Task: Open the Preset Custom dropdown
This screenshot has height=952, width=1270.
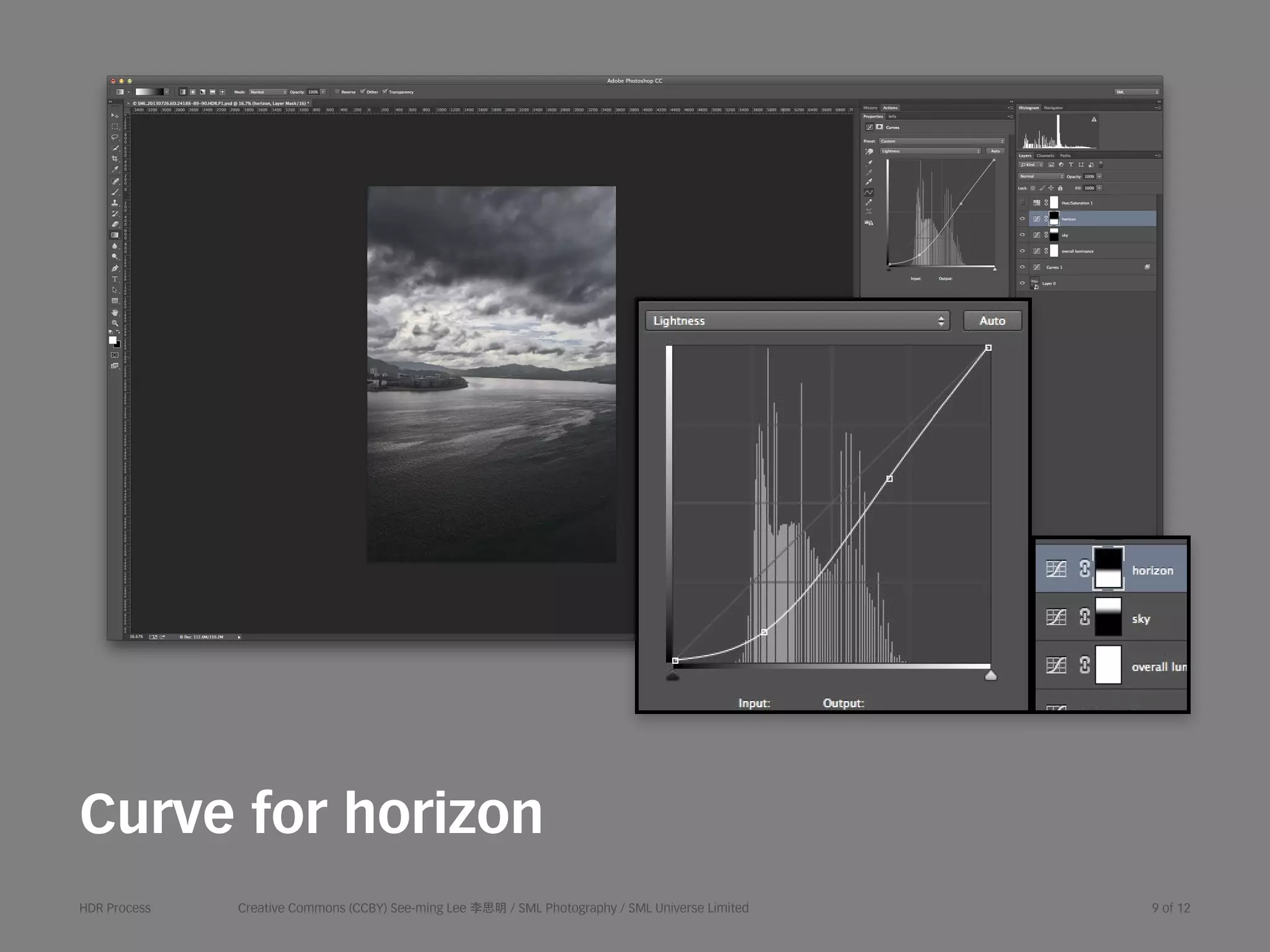Action: tap(941, 141)
